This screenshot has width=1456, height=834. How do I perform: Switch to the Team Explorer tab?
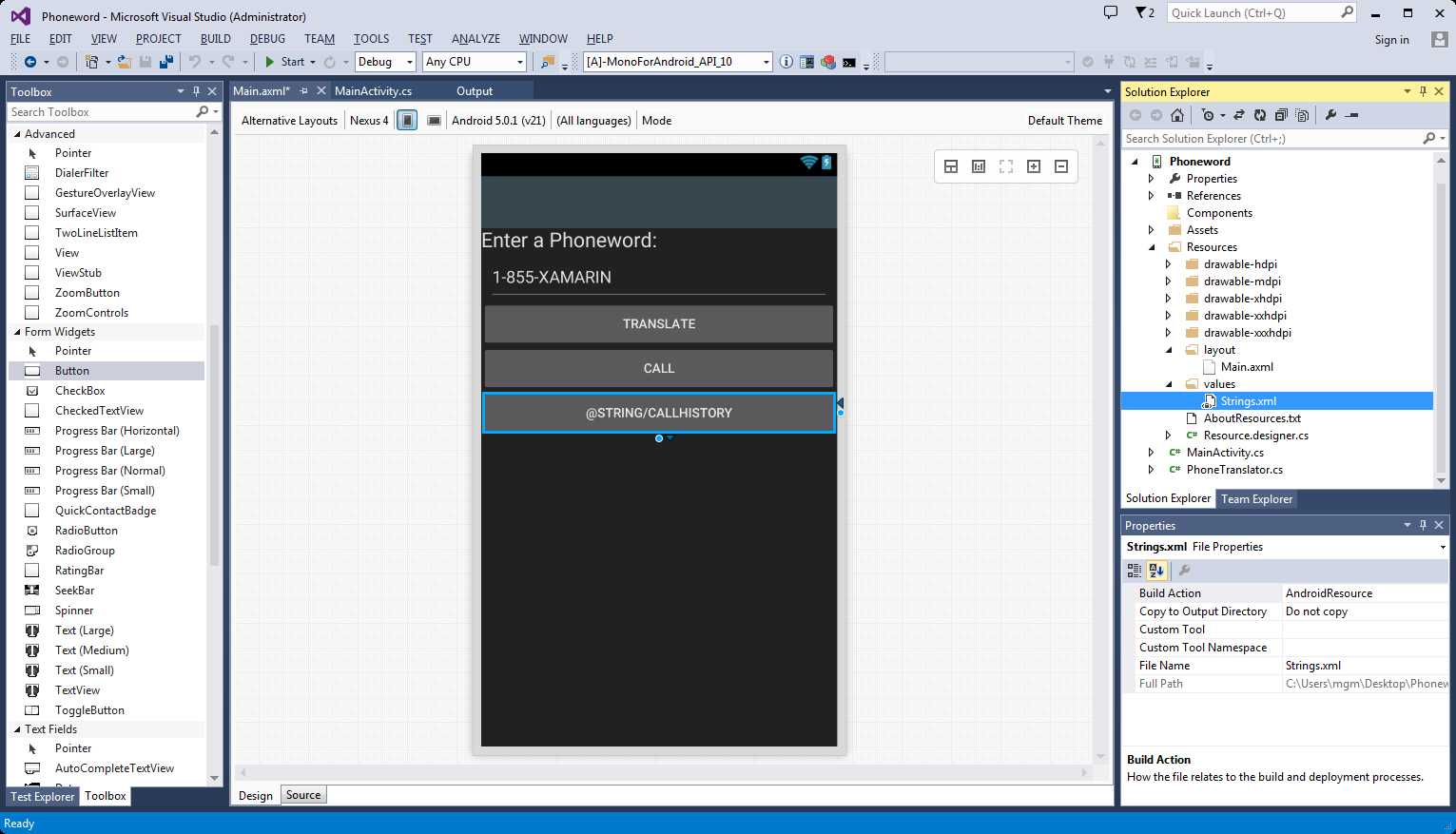pos(1256,499)
